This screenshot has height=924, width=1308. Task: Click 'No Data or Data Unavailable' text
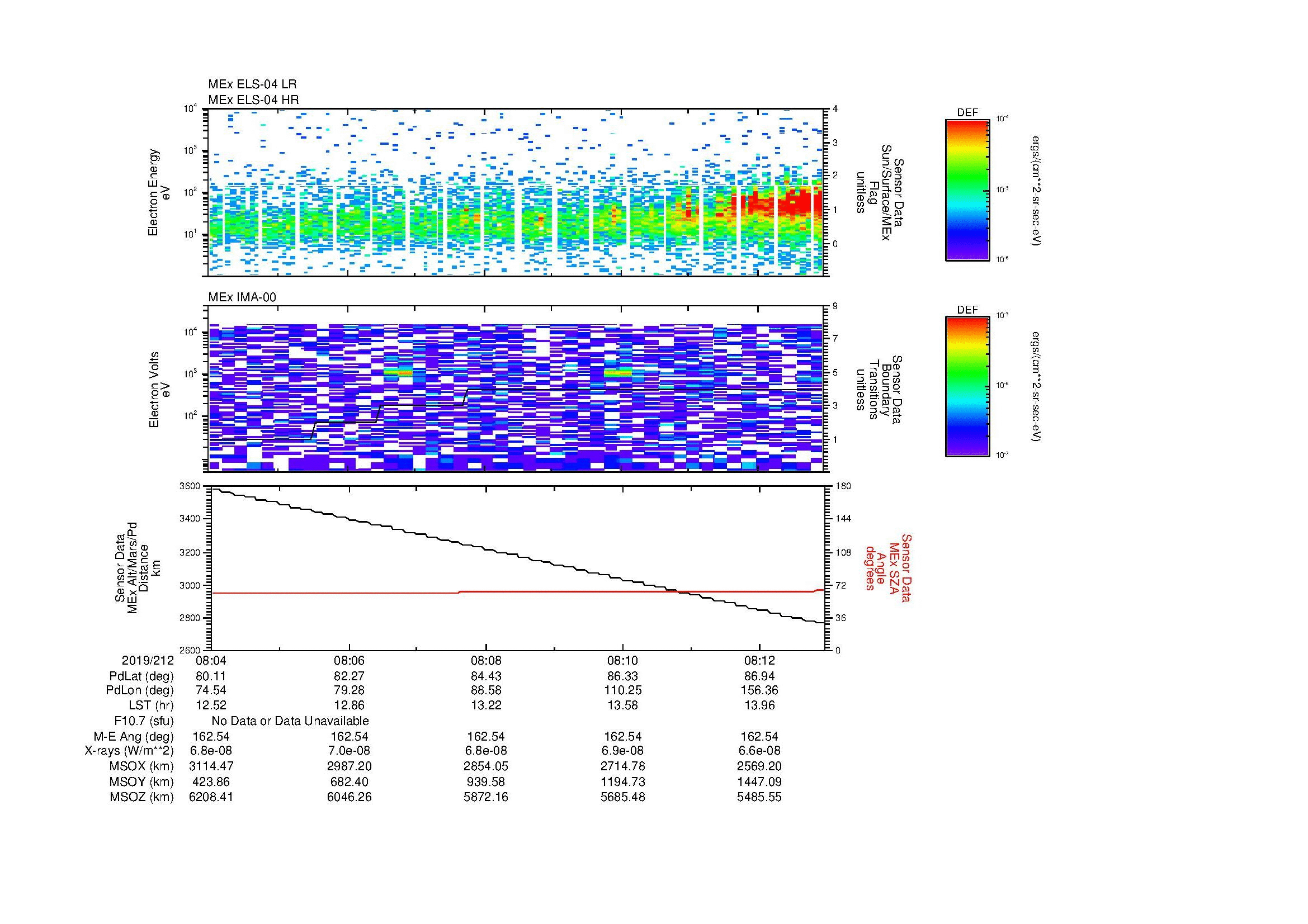point(290,721)
